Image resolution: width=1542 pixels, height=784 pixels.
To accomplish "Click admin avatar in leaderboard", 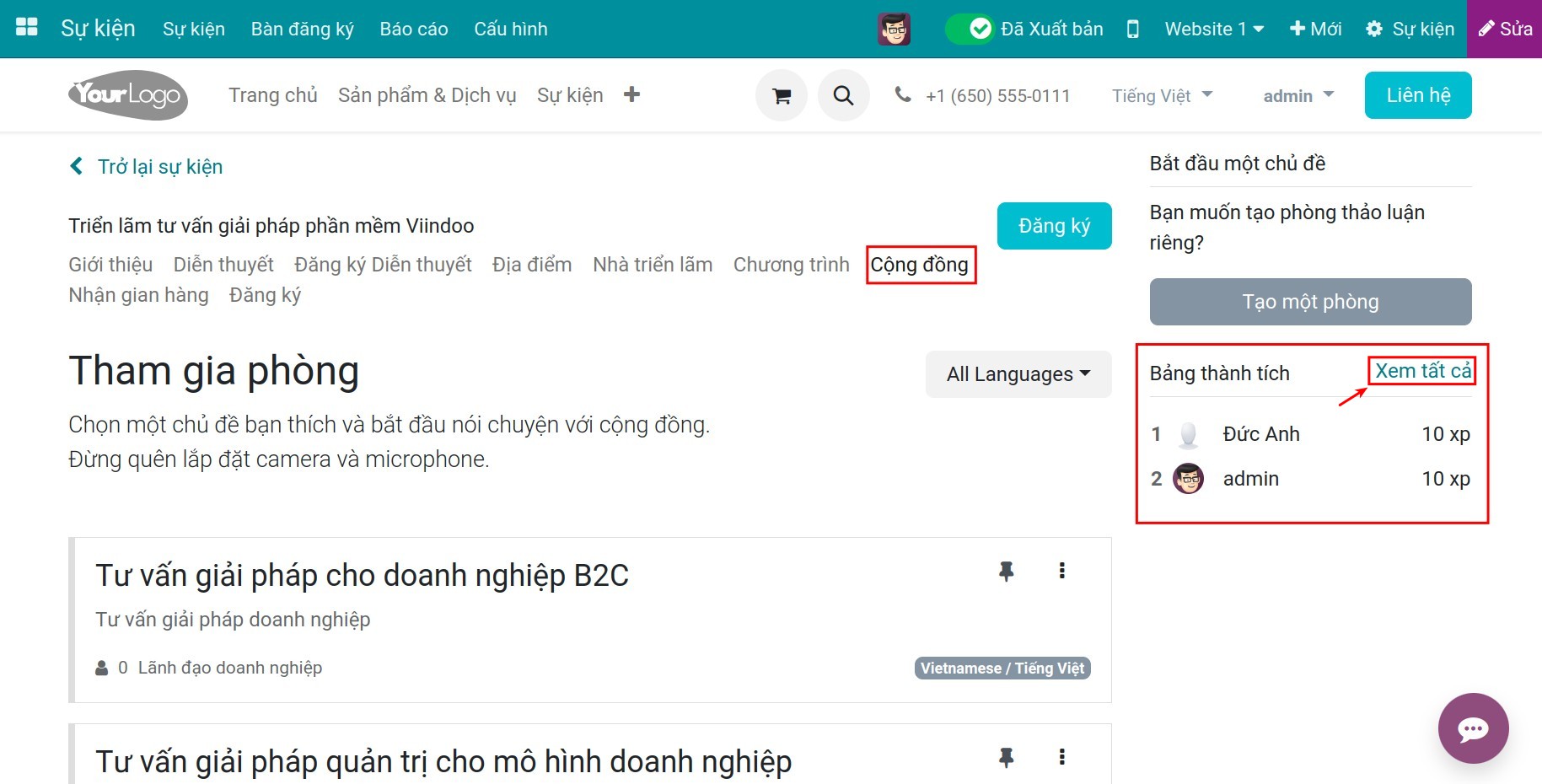I will point(1189,479).
